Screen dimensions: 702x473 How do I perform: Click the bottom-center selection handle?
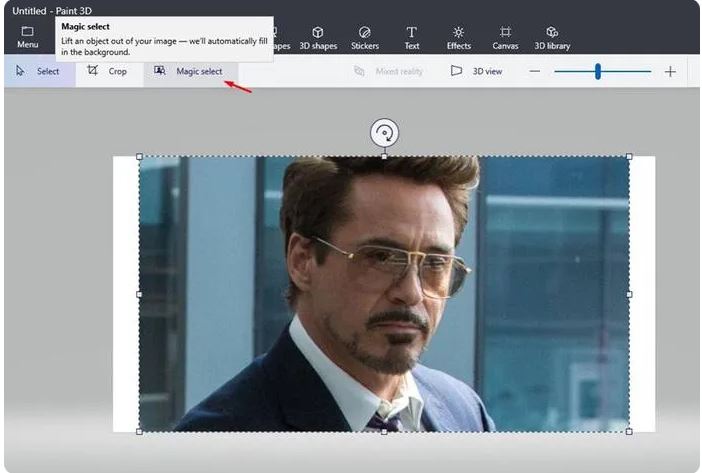[x=384, y=431]
